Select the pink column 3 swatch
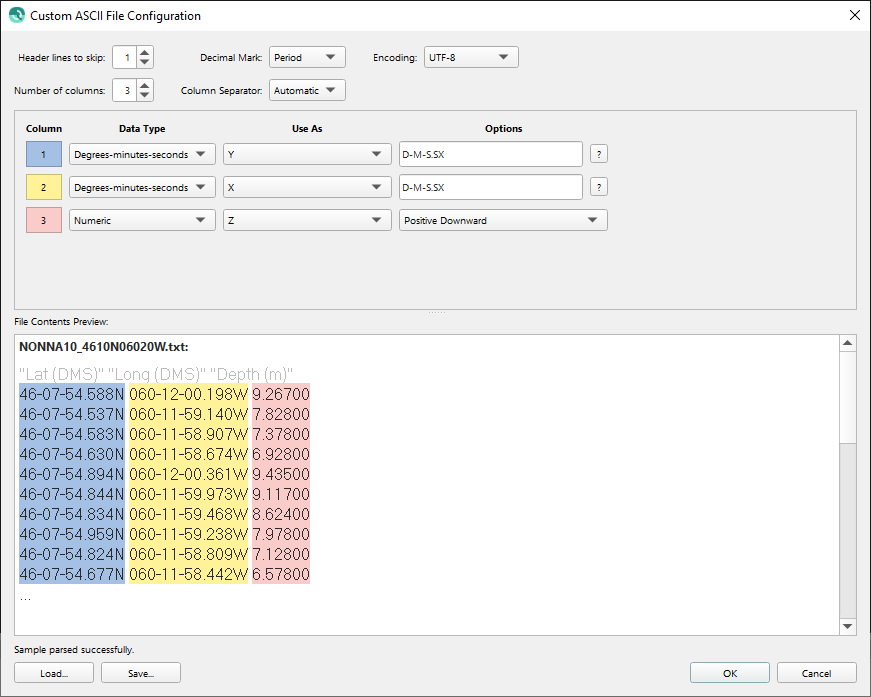Viewport: 871px width, 697px height. (44, 220)
